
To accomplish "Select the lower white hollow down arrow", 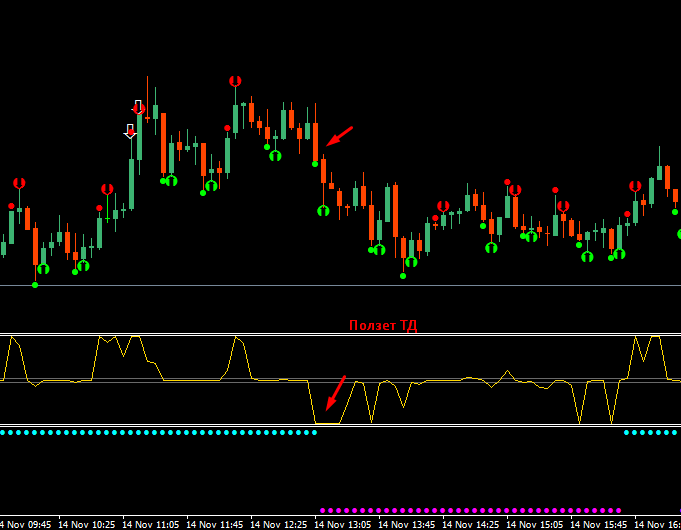I will pos(130,131).
